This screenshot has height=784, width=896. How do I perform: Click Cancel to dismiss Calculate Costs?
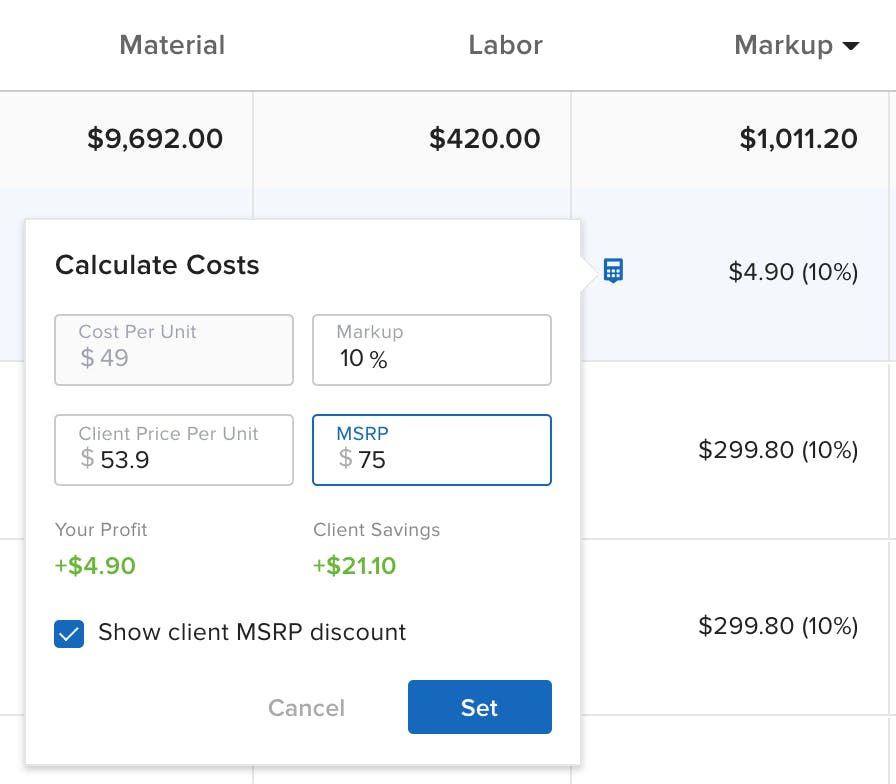point(306,708)
